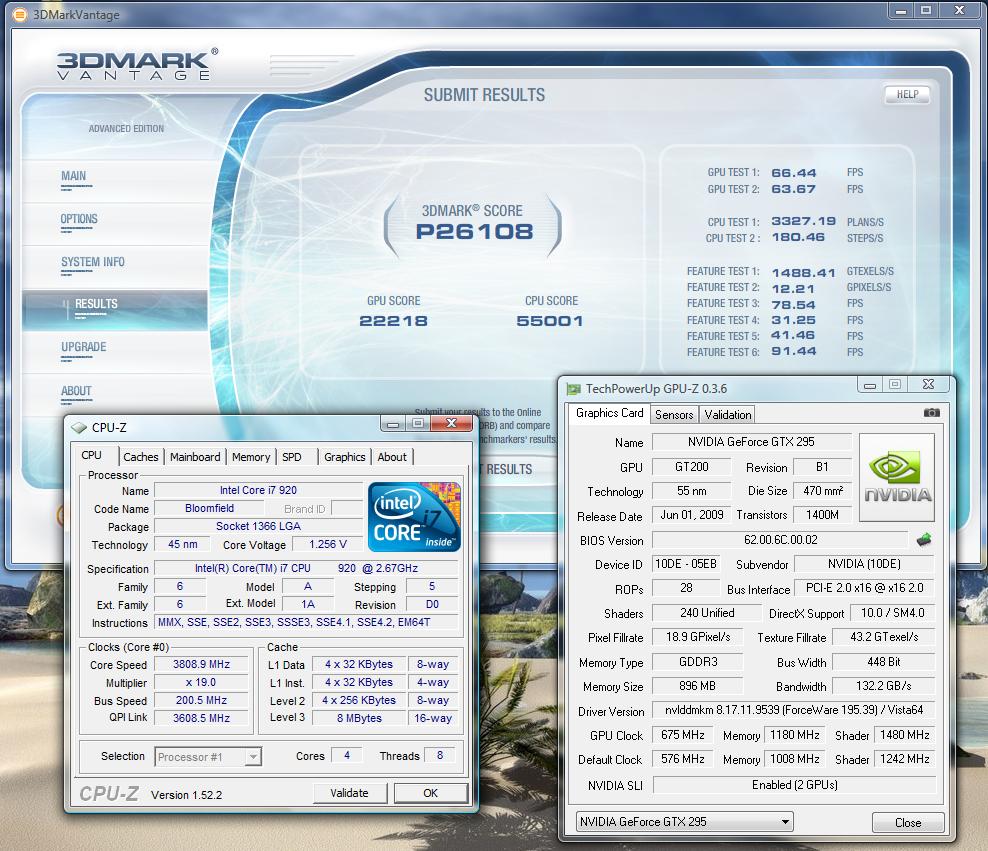Open the Memory tab in CPU-Z
988x851 pixels.
(251, 457)
